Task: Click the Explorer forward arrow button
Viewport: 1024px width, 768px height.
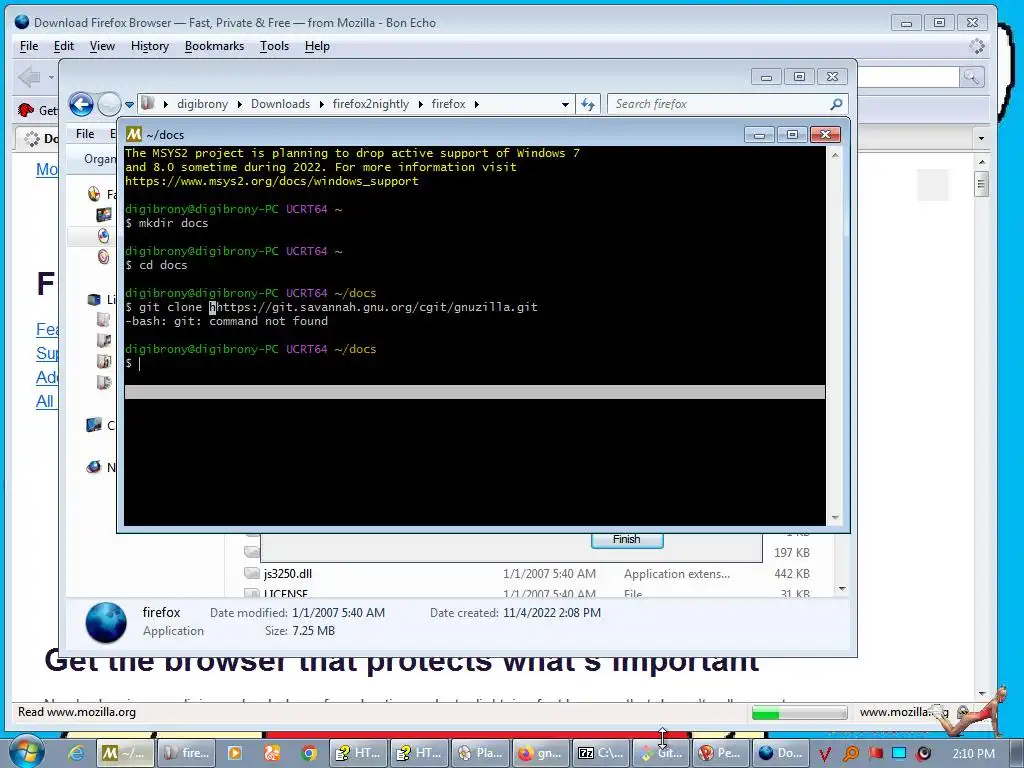Action: click(x=109, y=104)
